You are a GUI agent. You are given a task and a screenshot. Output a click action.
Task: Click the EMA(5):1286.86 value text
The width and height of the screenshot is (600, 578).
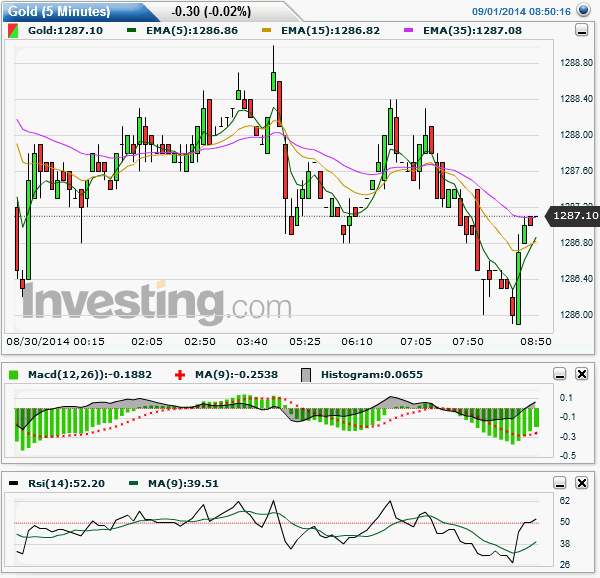[x=192, y=31]
